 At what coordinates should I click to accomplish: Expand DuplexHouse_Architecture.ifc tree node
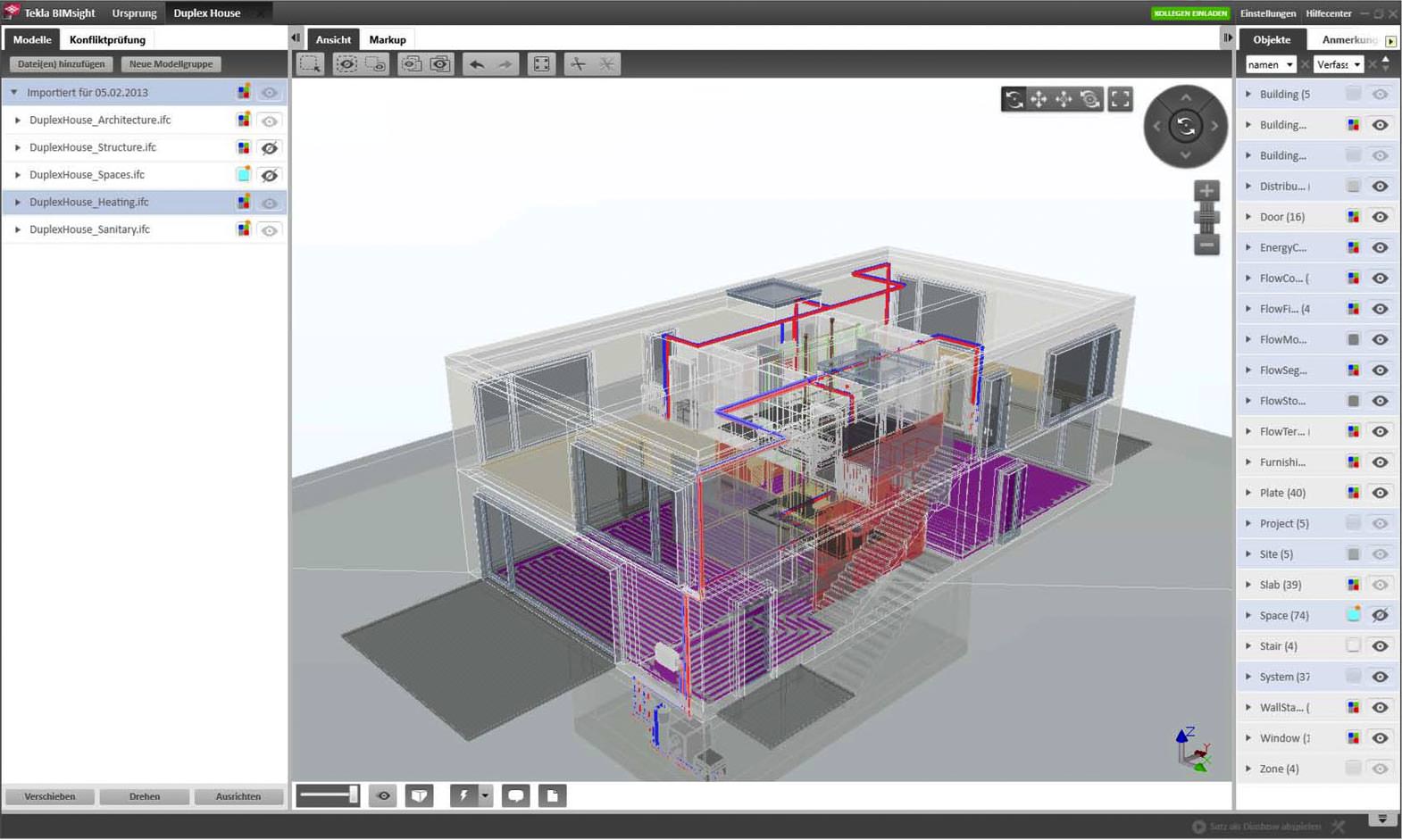pos(17,120)
